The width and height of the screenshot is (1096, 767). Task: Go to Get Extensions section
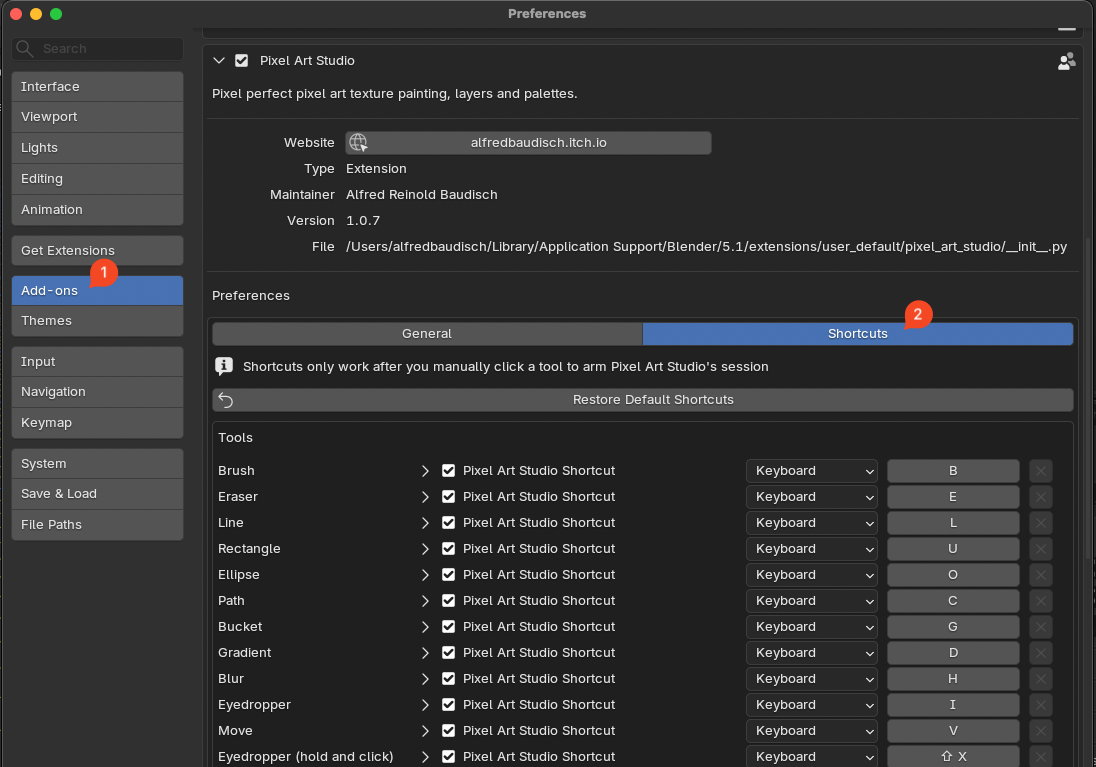[x=97, y=250]
